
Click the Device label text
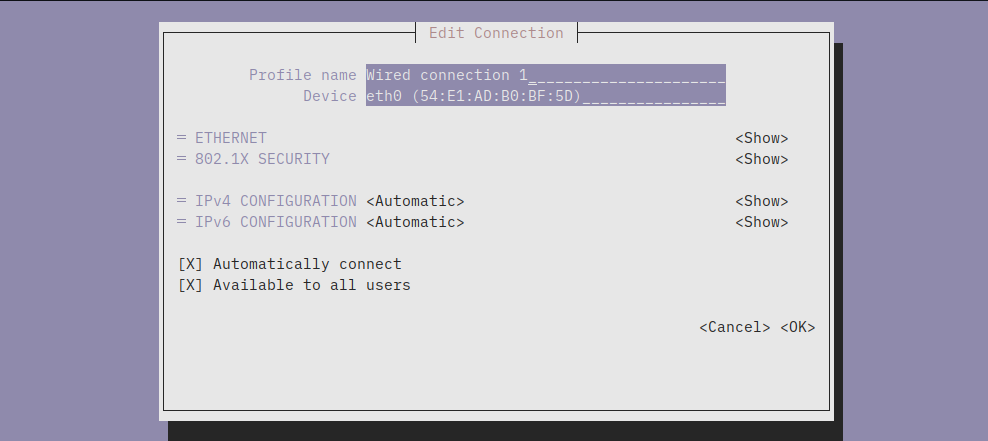[x=329, y=96]
